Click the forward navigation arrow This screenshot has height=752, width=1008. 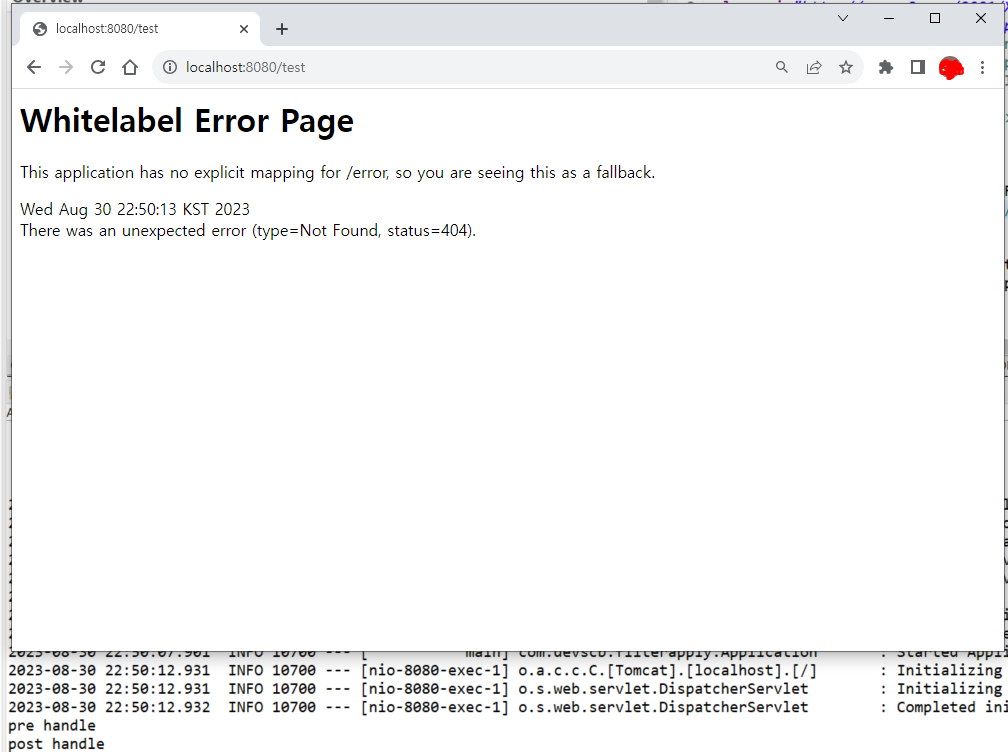(66, 67)
